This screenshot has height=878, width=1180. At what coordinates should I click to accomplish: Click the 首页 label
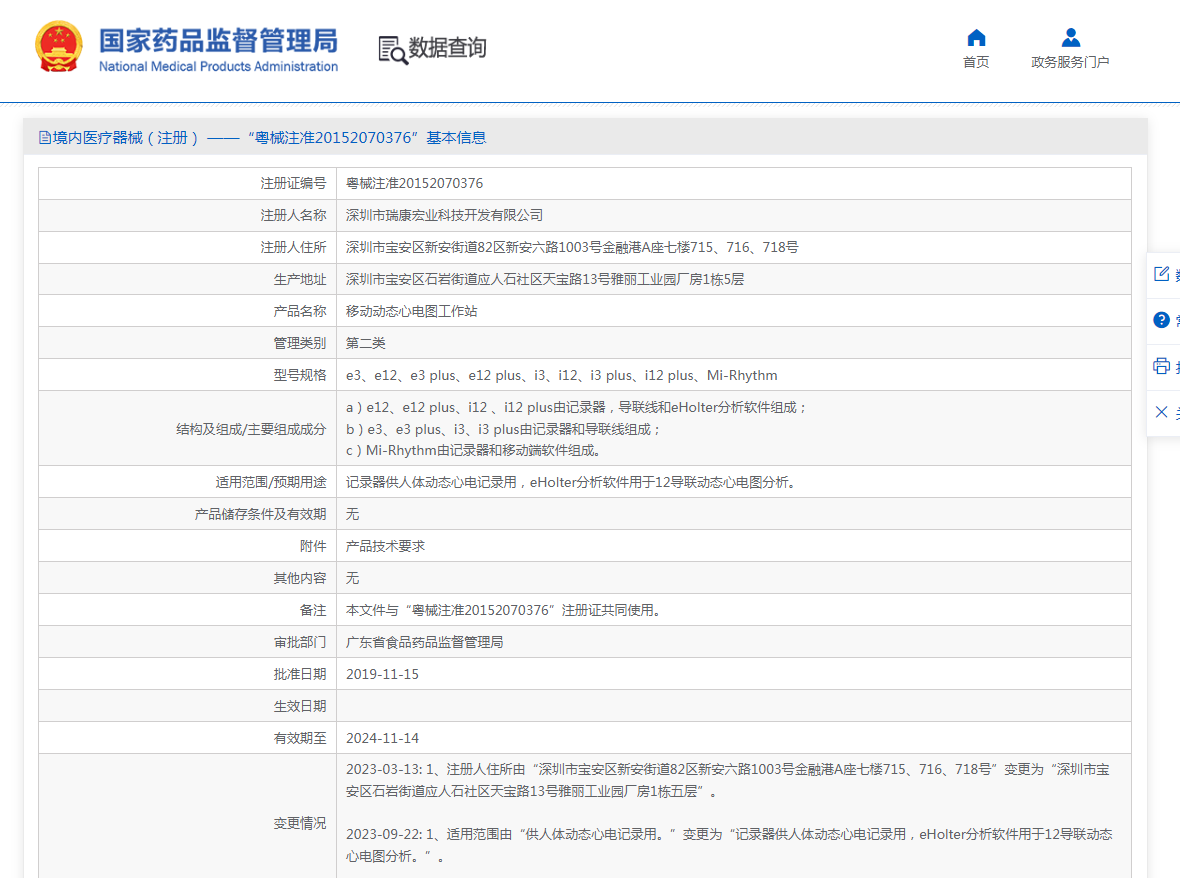coord(976,62)
